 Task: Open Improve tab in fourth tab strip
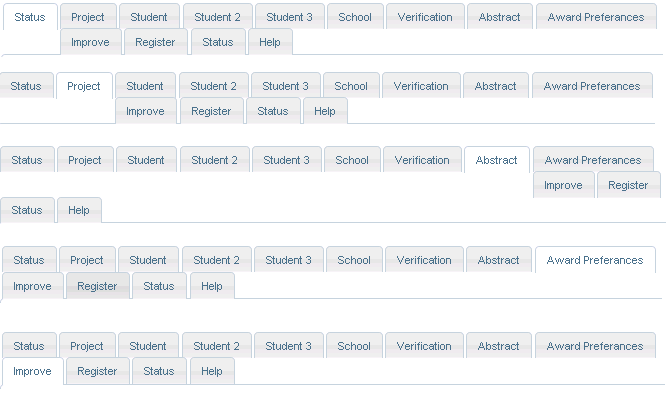tap(32, 286)
